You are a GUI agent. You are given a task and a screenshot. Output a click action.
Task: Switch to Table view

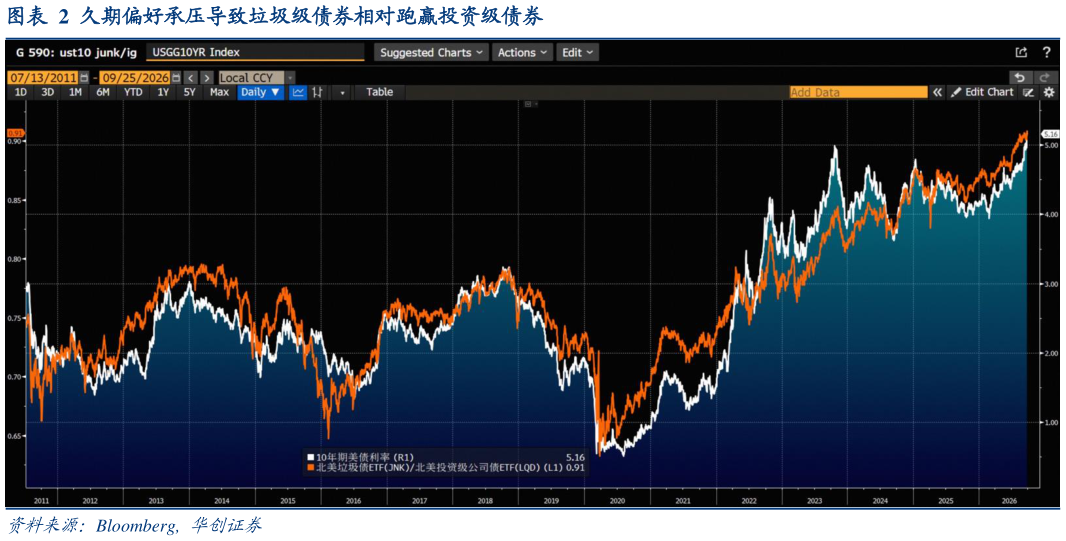(379, 92)
